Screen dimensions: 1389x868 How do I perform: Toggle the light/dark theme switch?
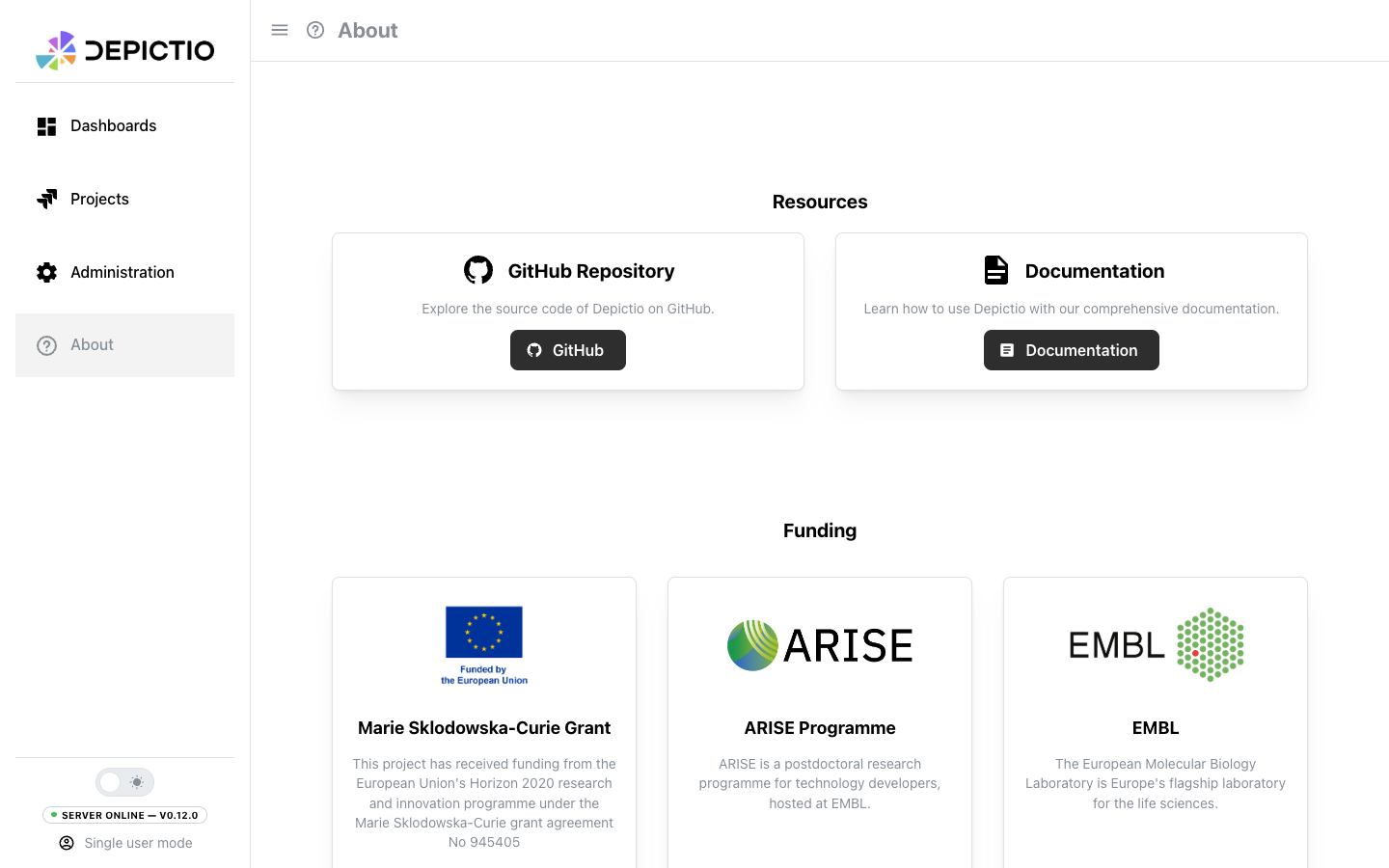pyautogui.click(x=124, y=782)
